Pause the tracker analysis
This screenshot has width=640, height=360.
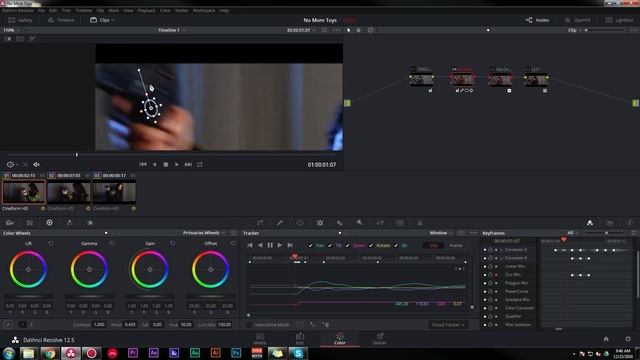pyautogui.click(x=270, y=245)
